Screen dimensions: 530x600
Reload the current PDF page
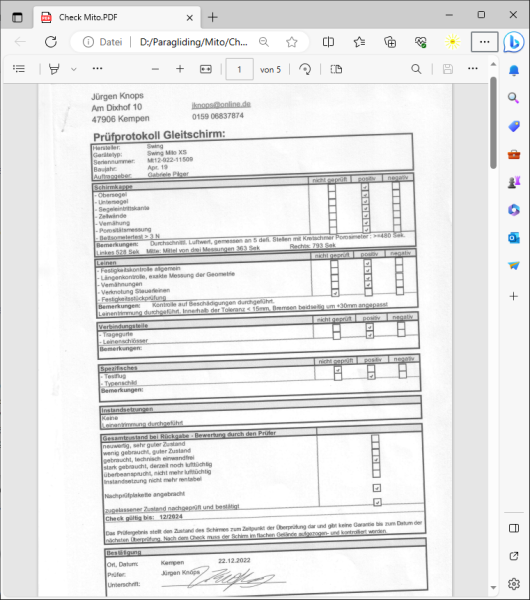(x=51, y=42)
